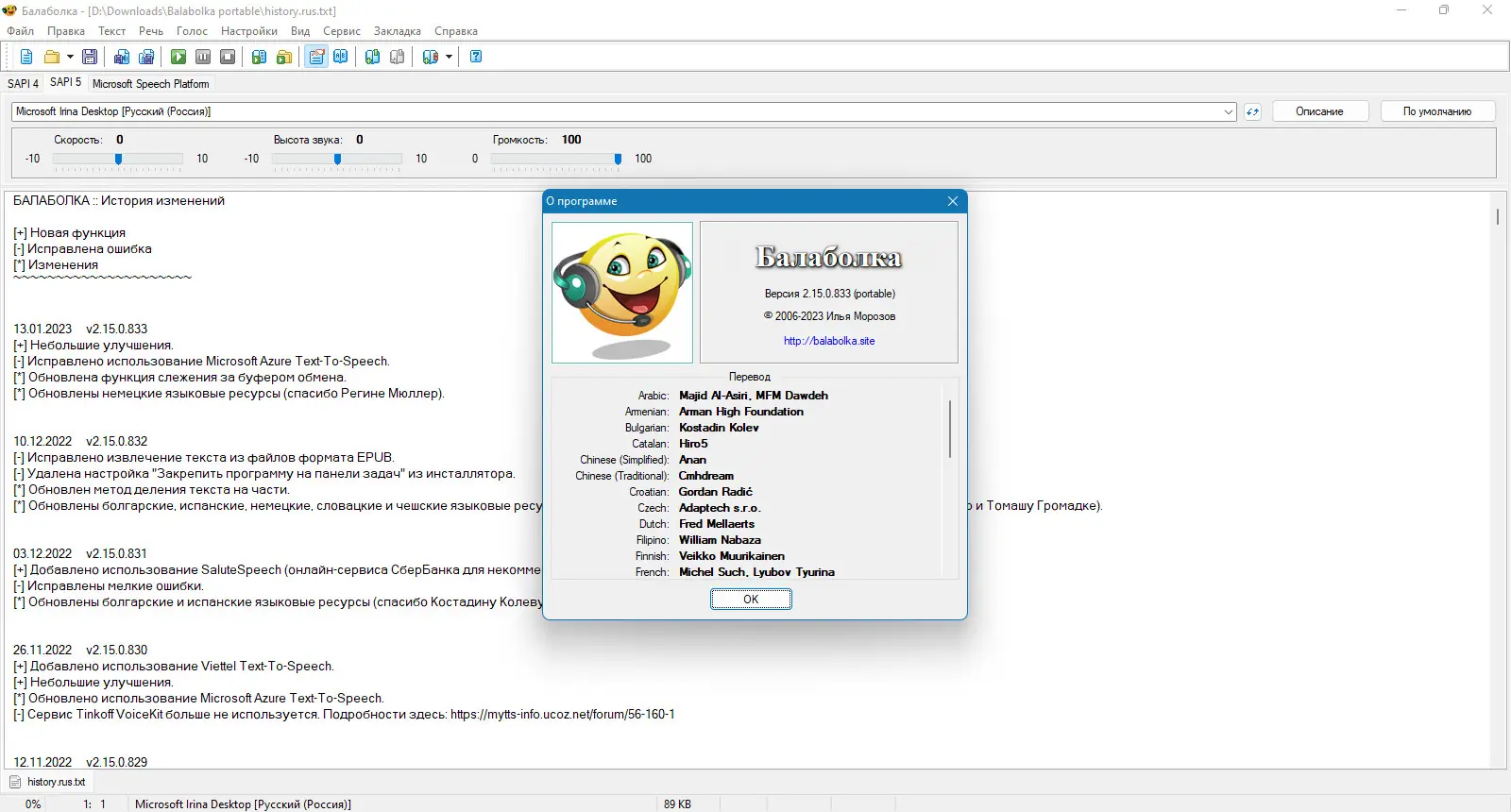Open the Текст menu
Image resolution: width=1511 pixels, height=812 pixels.
point(111,31)
